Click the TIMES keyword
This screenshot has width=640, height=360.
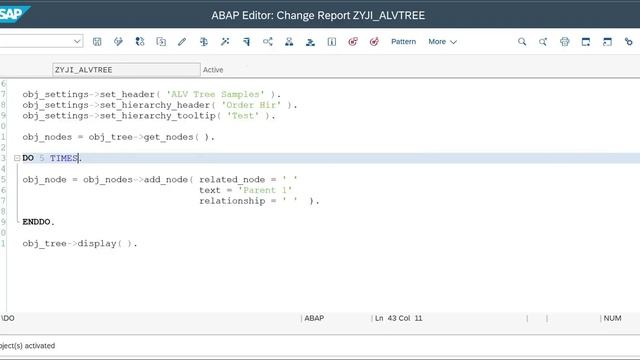(64, 158)
